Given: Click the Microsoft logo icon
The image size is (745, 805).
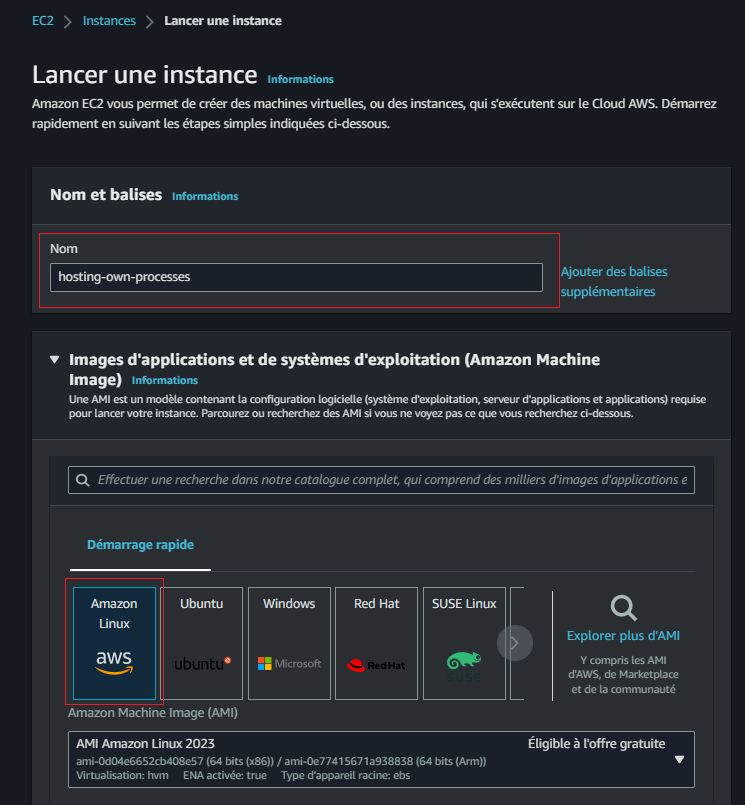Looking at the screenshot, I should coord(290,664).
